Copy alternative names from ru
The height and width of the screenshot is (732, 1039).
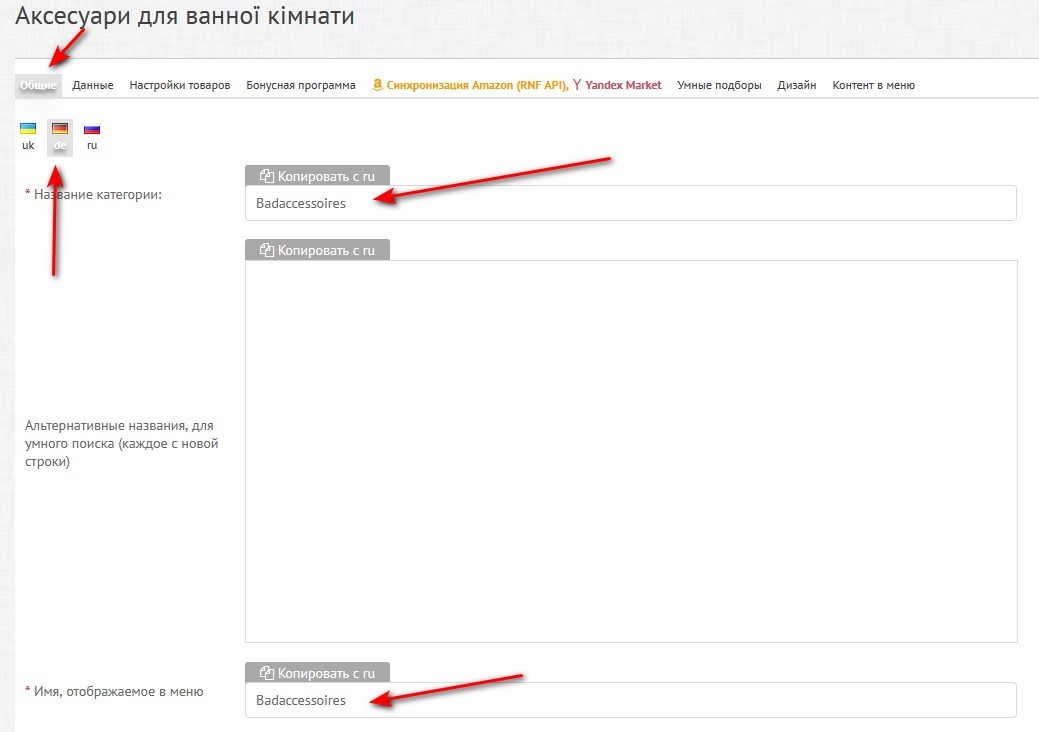click(x=317, y=250)
